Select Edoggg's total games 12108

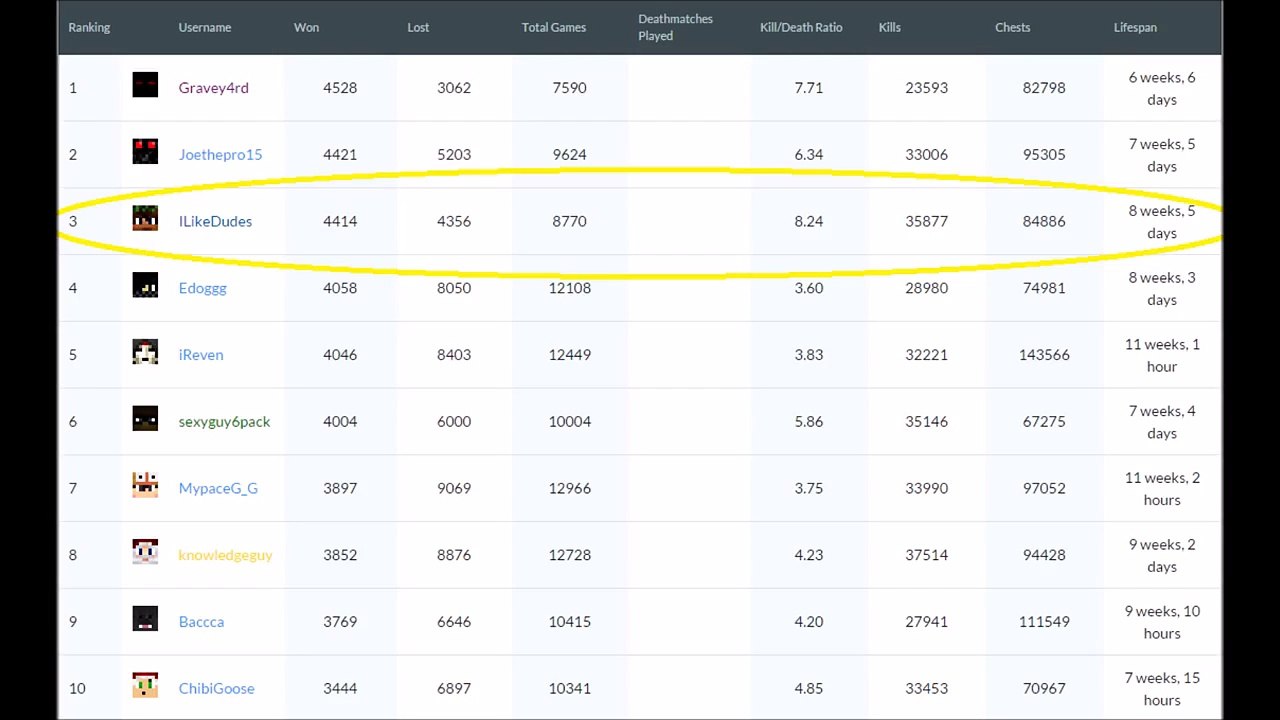(570, 288)
